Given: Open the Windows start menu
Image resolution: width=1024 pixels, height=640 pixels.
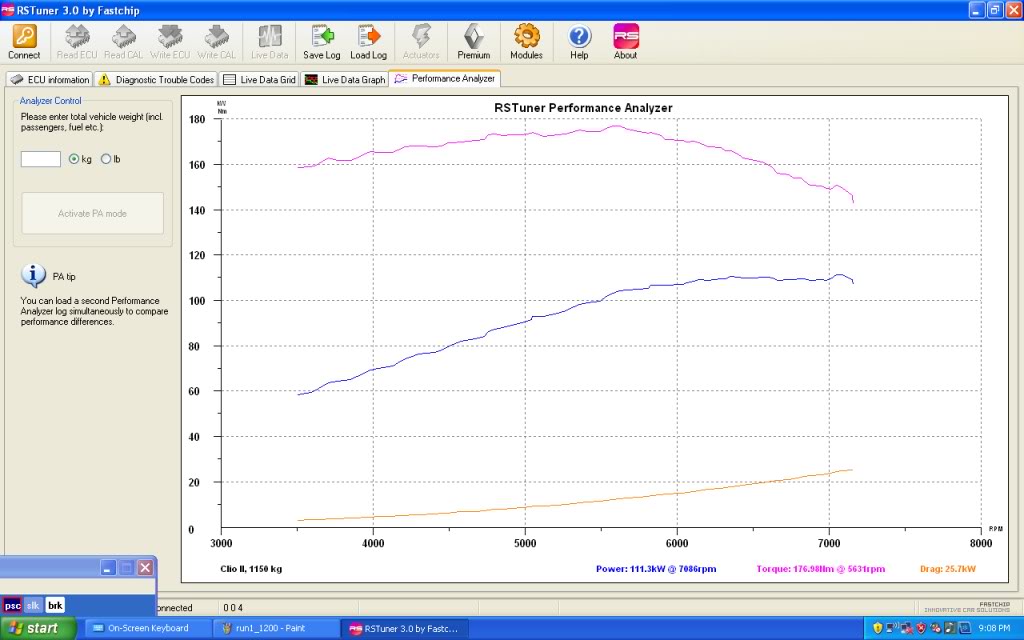Looking at the screenshot, I should (x=38, y=628).
